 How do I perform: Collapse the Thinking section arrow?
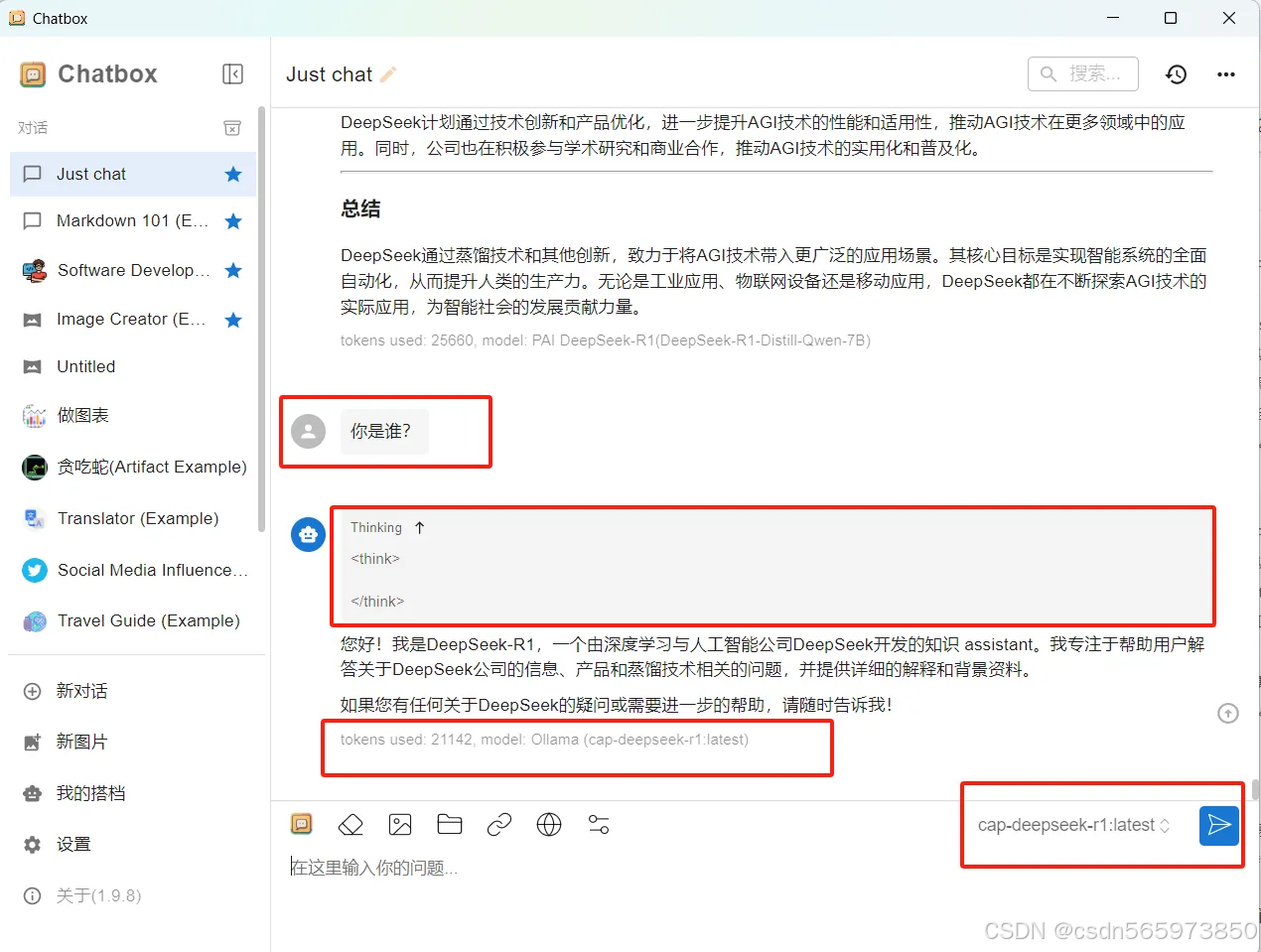420,527
